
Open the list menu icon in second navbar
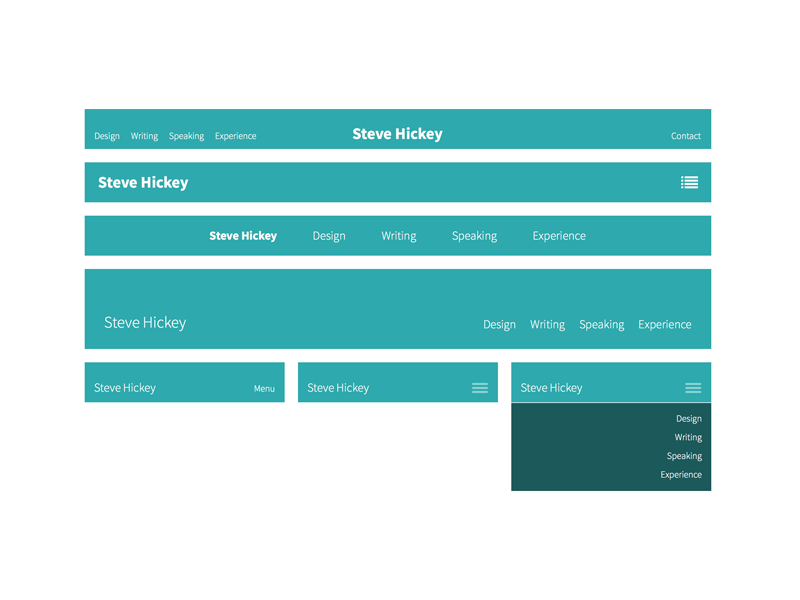pyautogui.click(x=689, y=182)
